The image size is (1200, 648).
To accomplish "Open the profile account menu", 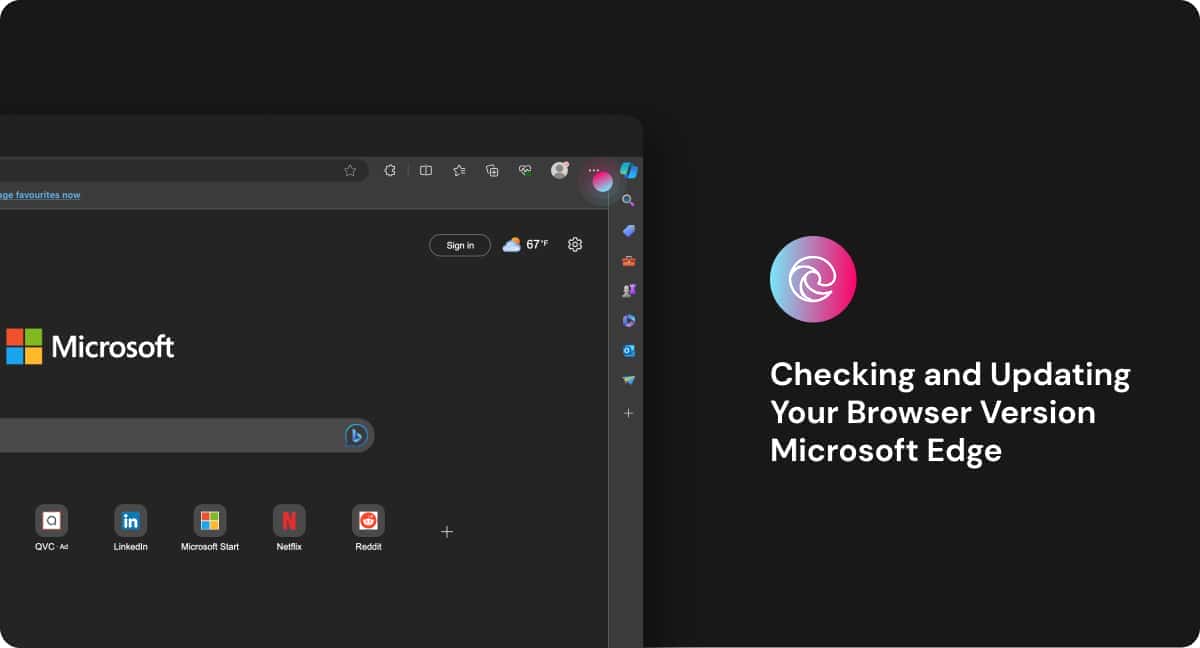I will (x=558, y=170).
